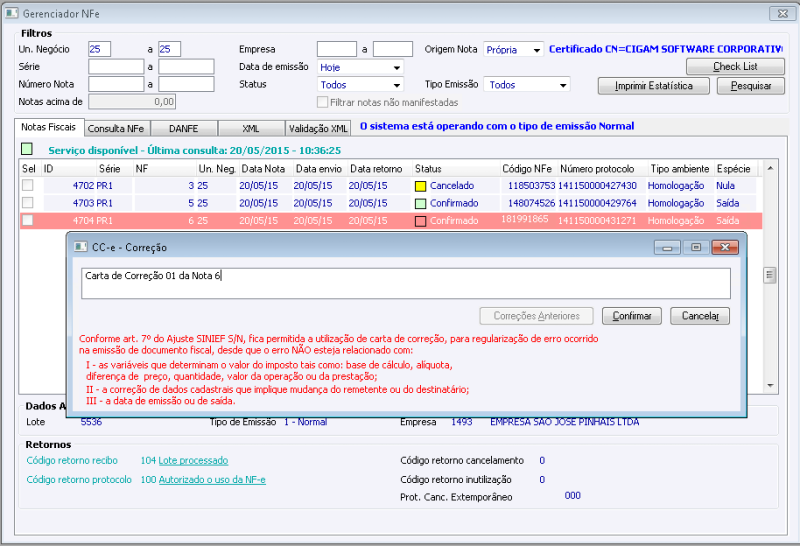Click the Un. Negócio end field
Viewport: 800px width, 546px height.
point(169,49)
